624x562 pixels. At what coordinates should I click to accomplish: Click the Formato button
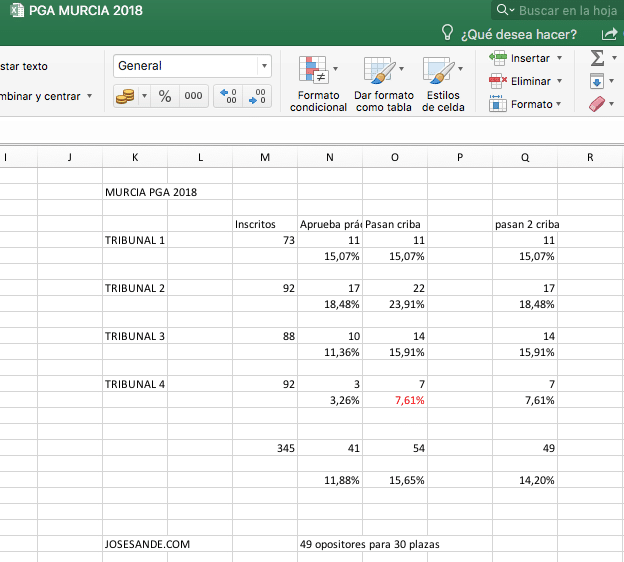point(525,104)
